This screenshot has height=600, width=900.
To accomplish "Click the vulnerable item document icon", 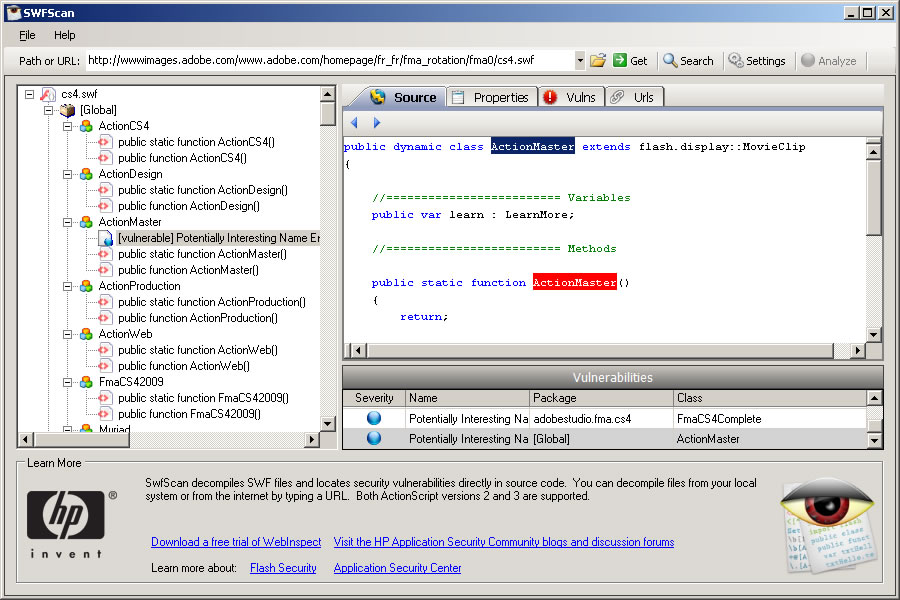I will [106, 238].
